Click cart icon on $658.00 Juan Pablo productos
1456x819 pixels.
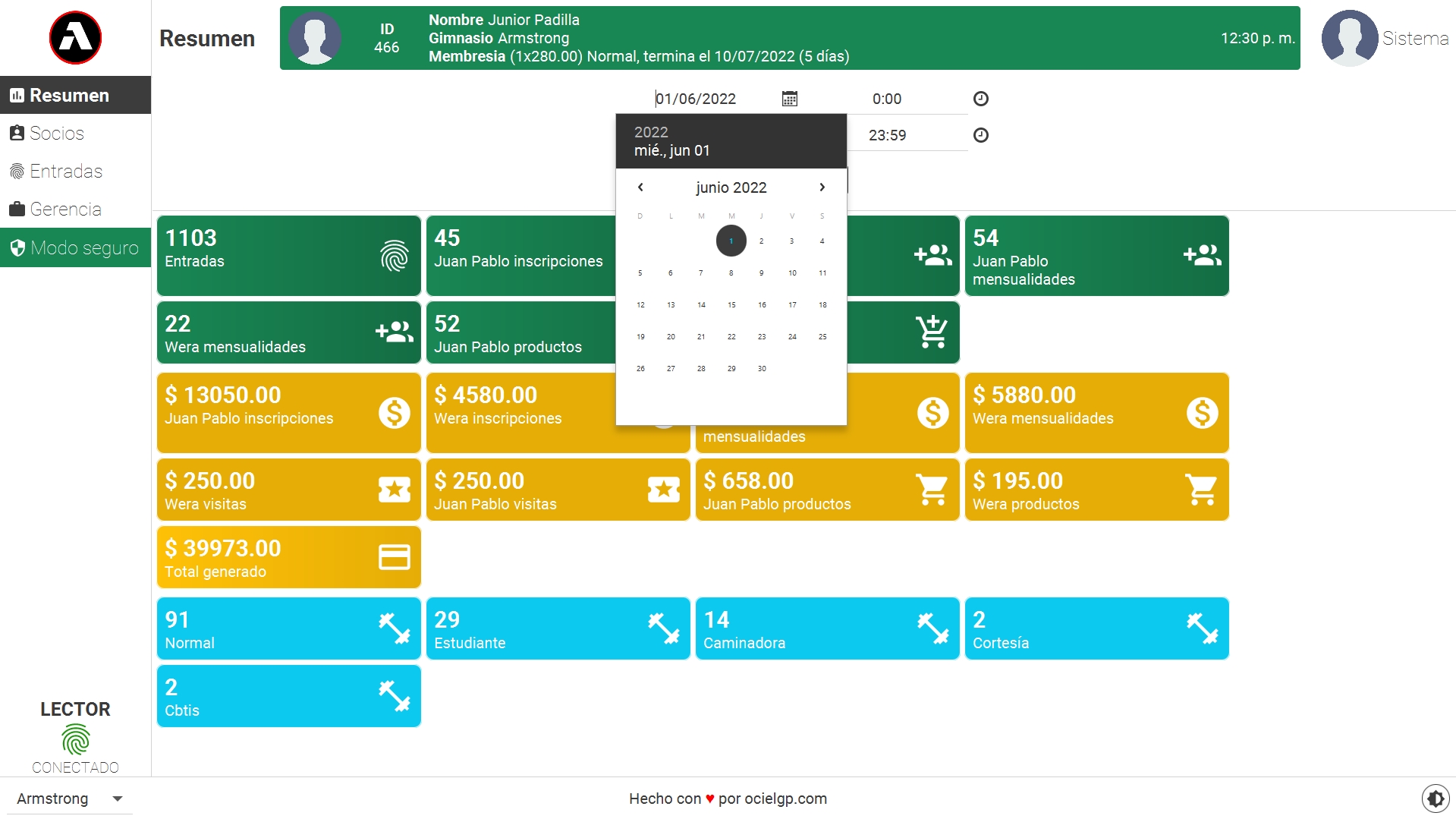[932, 490]
